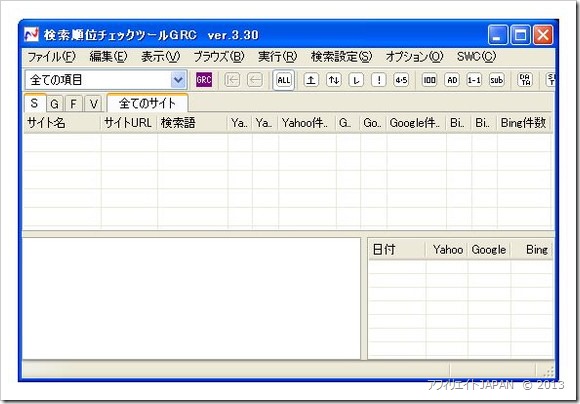Click the 4-5 toolbar icon

(401, 80)
